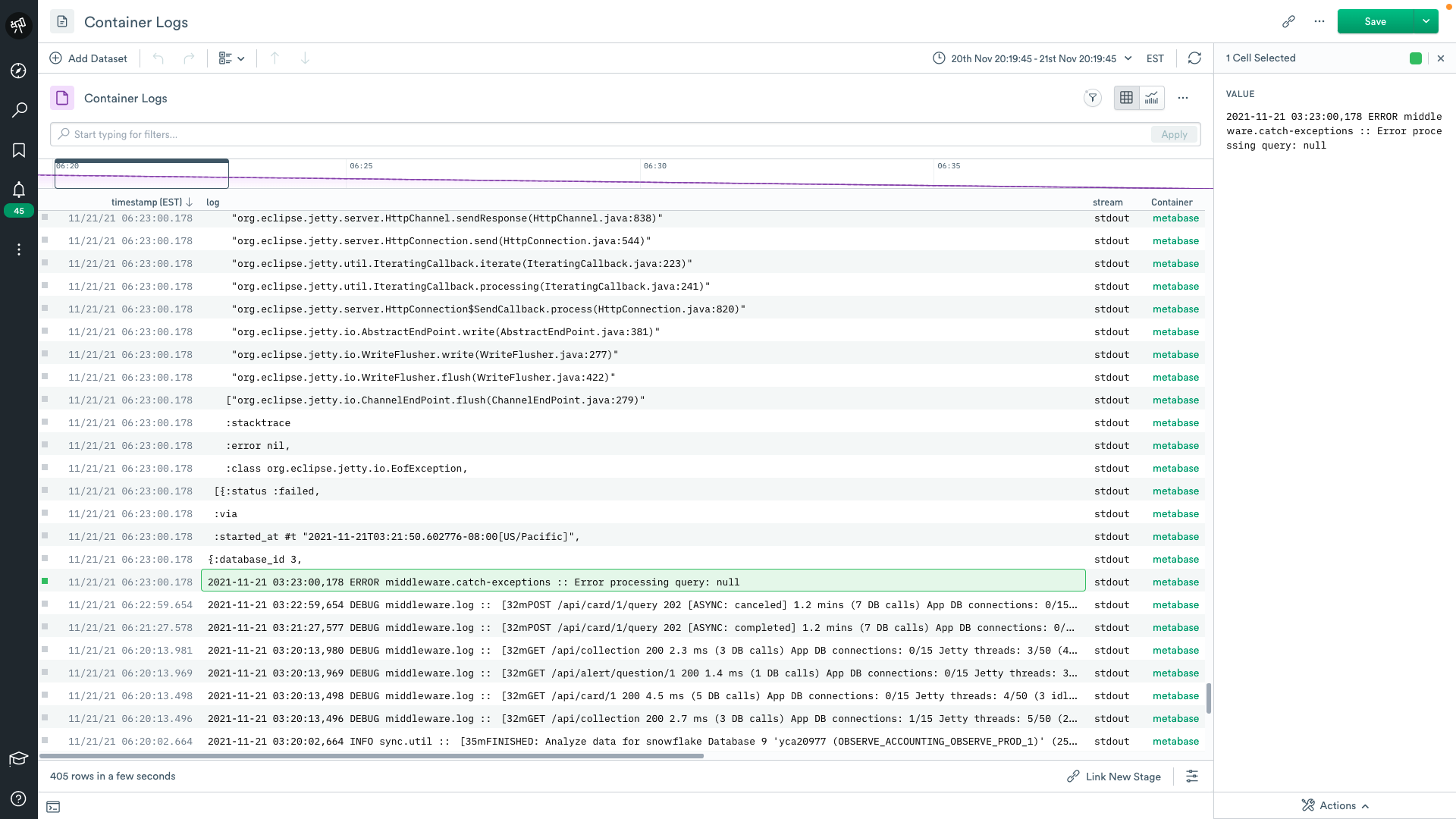Open the Save dropdown arrow
Viewport: 1456px width, 819px height.
(x=1426, y=21)
